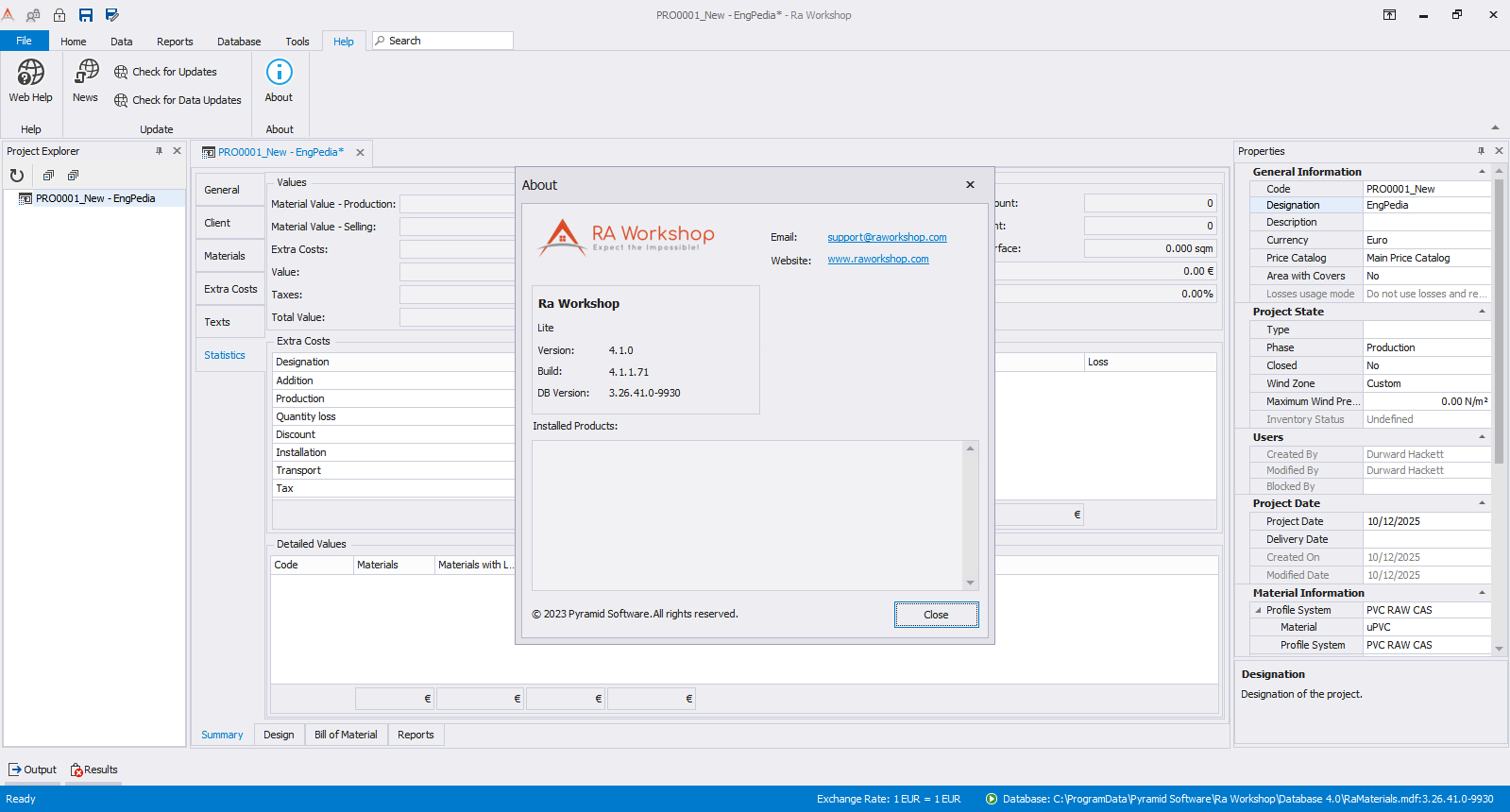Screen dimensions: 1510x812
Task: Click the About info icon in ribbon
Action: pyautogui.click(x=279, y=73)
